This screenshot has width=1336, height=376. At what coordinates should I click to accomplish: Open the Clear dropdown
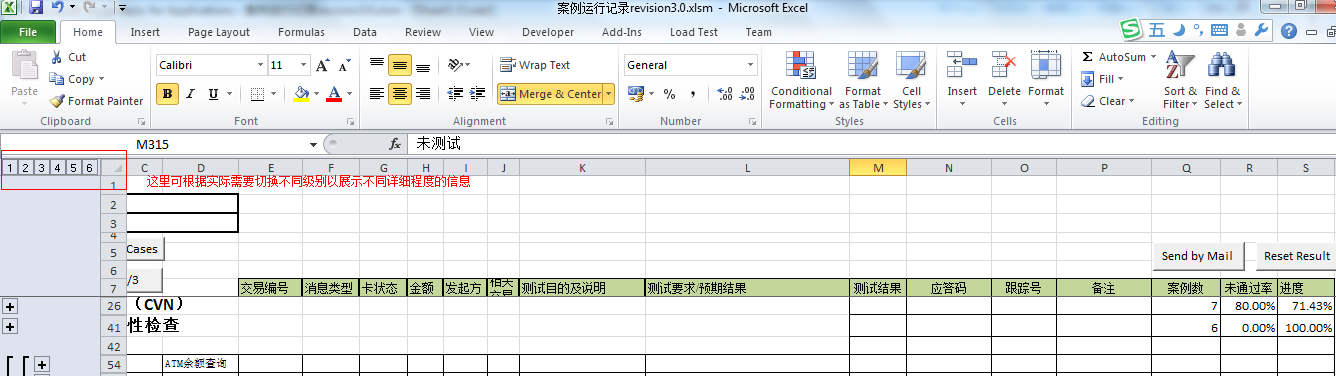1108,101
